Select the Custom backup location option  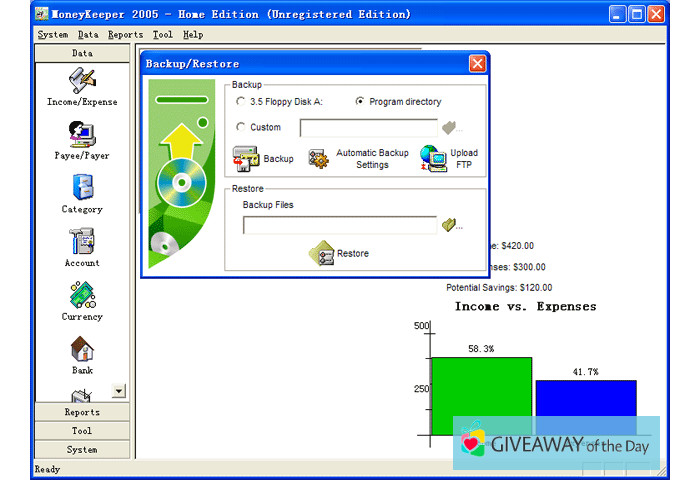[240, 127]
